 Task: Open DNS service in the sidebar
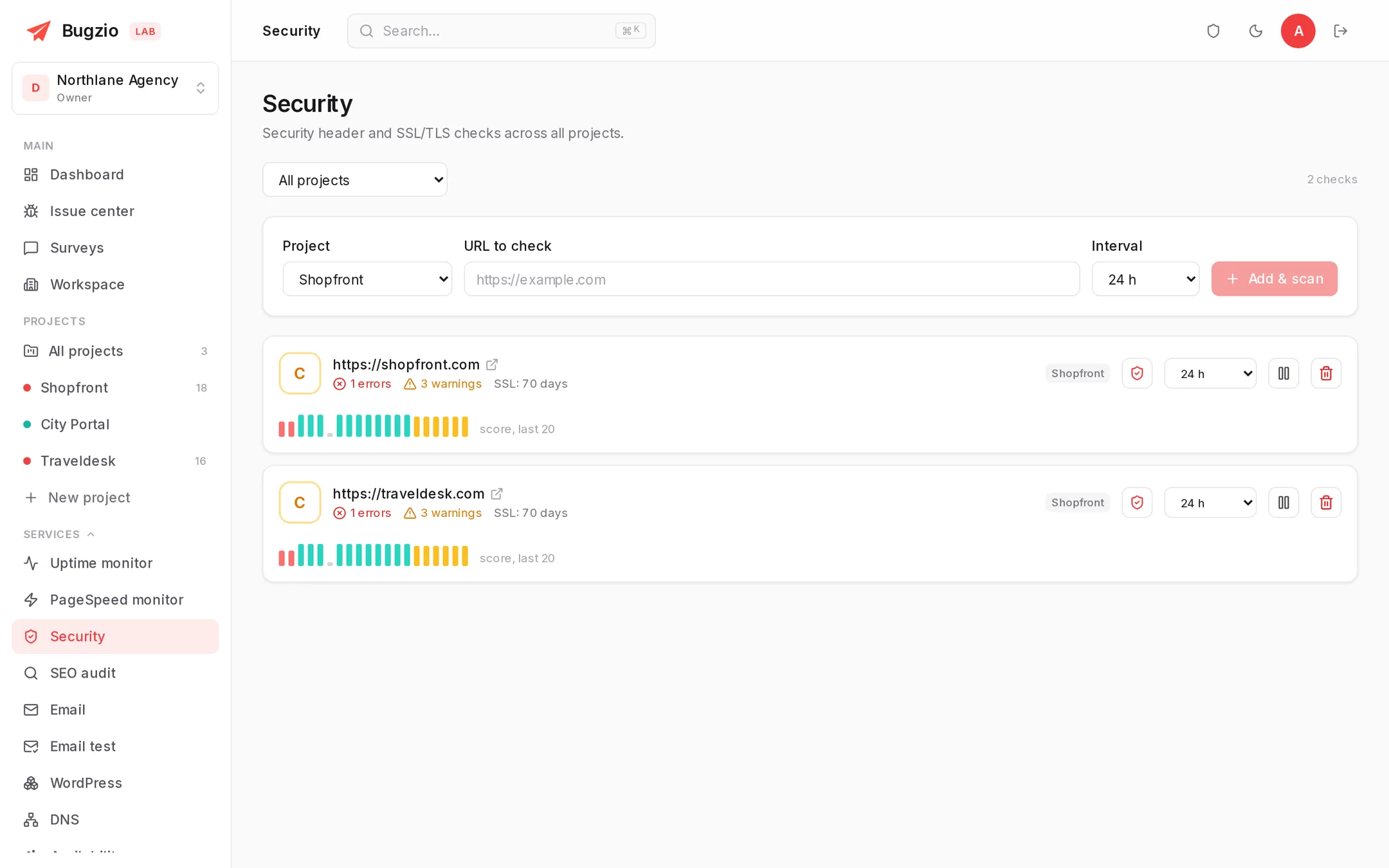[115, 820]
